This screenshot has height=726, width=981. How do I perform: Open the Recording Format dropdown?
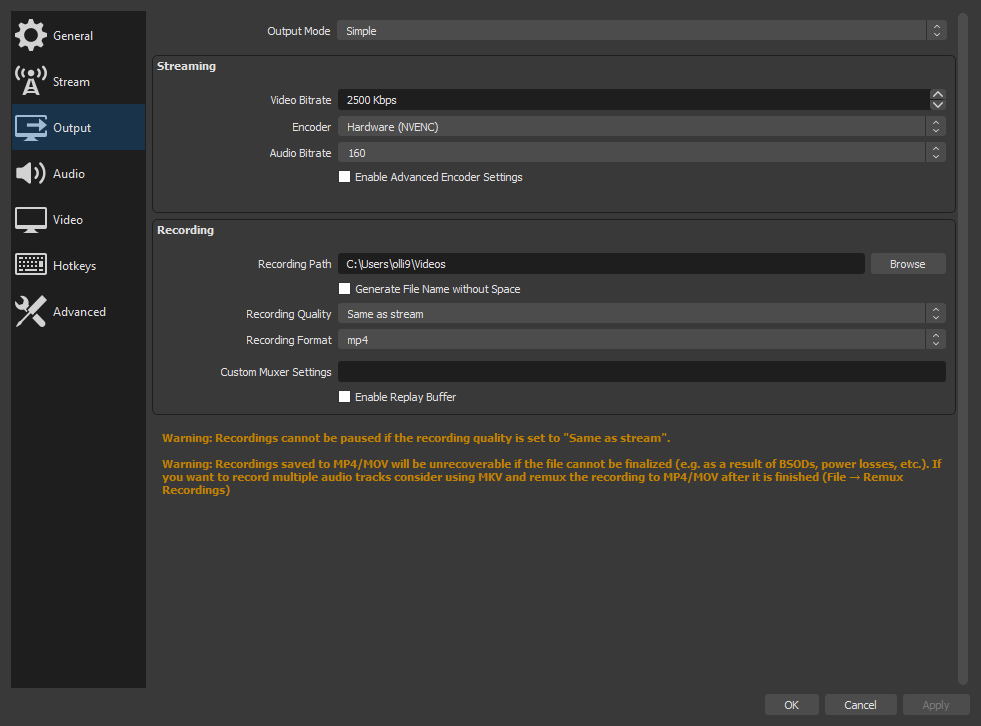point(641,340)
